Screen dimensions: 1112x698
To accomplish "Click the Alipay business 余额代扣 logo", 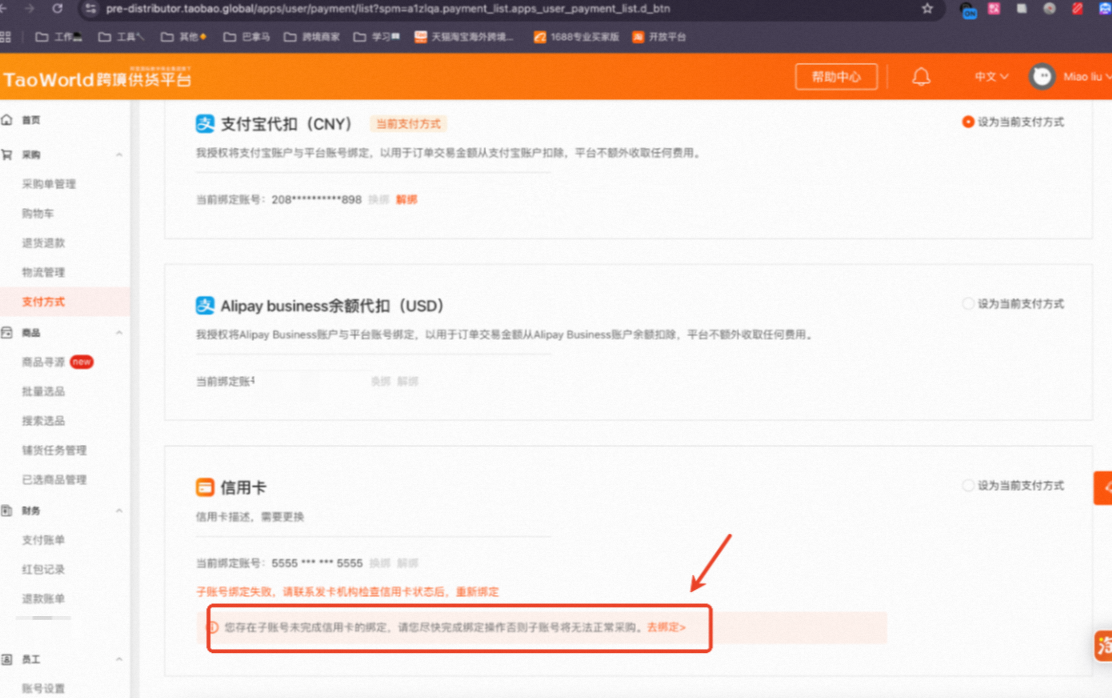I will tap(205, 305).
